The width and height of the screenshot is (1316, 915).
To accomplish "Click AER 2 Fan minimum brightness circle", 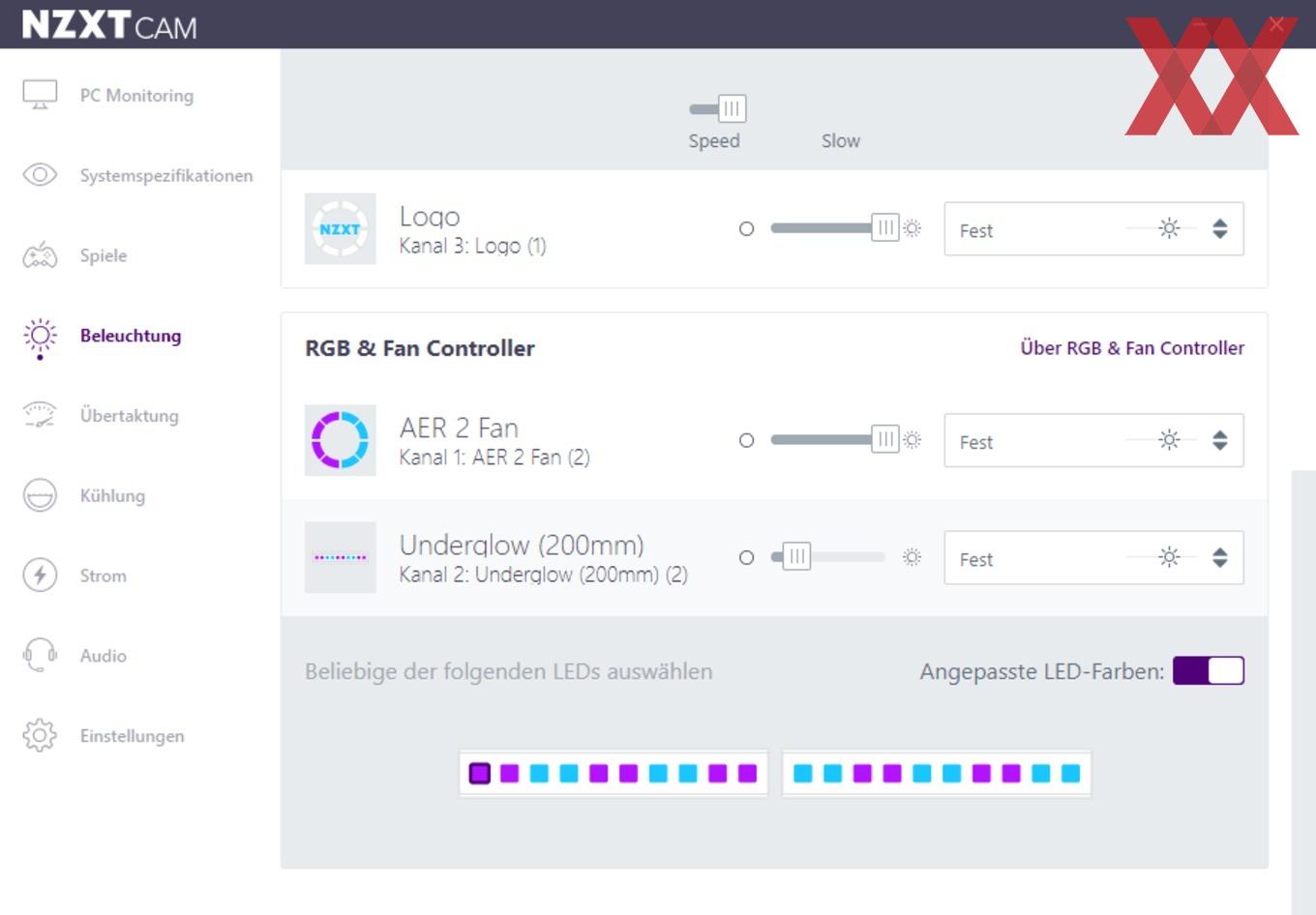I will [746, 440].
